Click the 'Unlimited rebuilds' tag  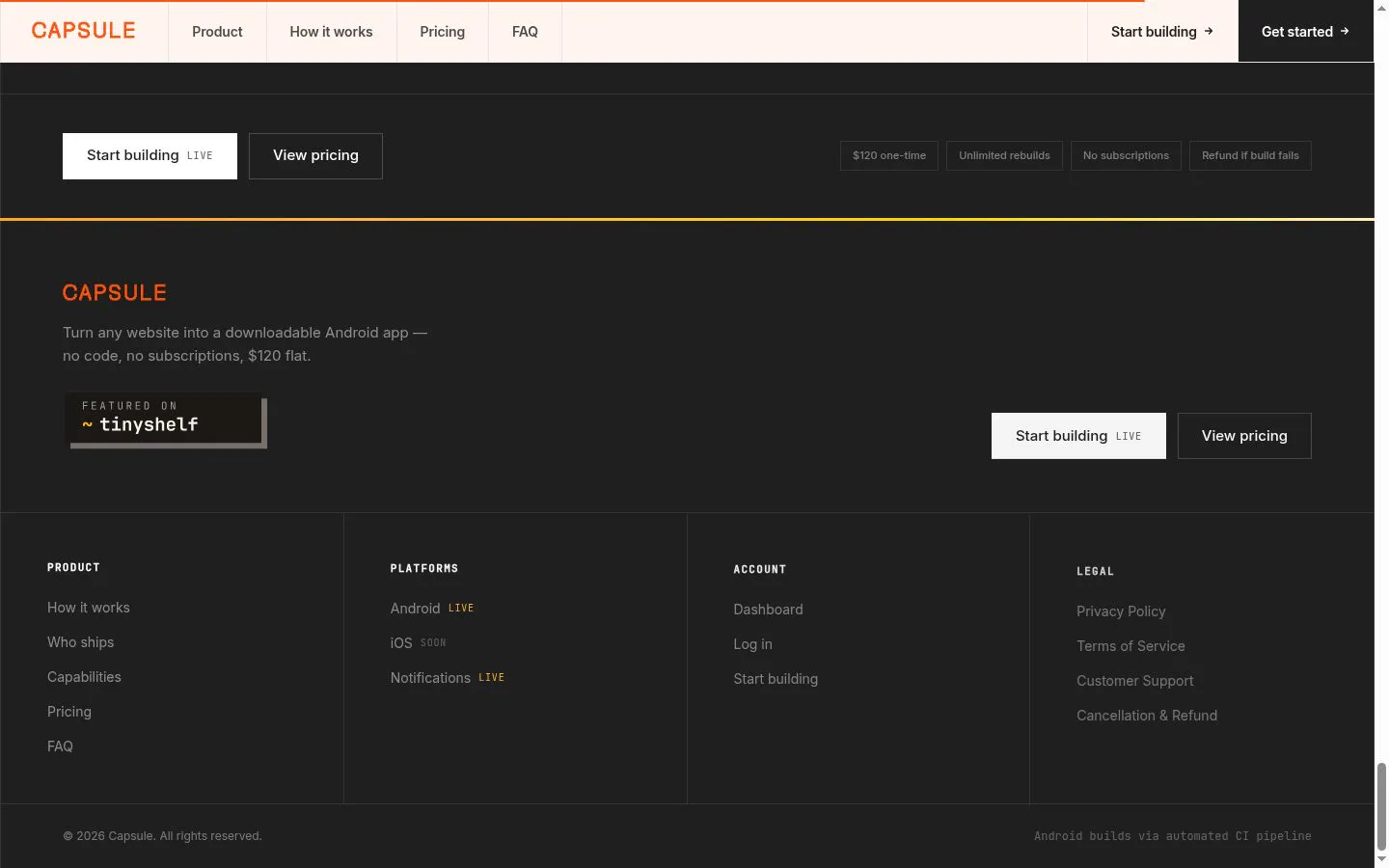click(1004, 155)
